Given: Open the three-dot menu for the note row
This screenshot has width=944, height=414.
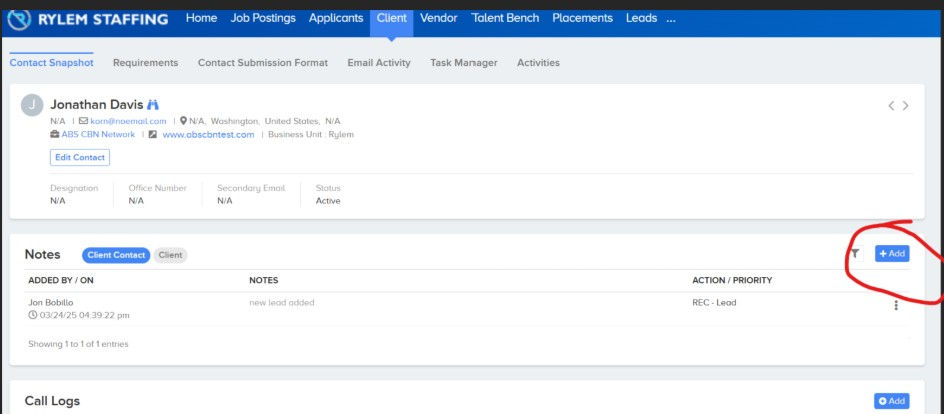Looking at the screenshot, I should 896,305.
